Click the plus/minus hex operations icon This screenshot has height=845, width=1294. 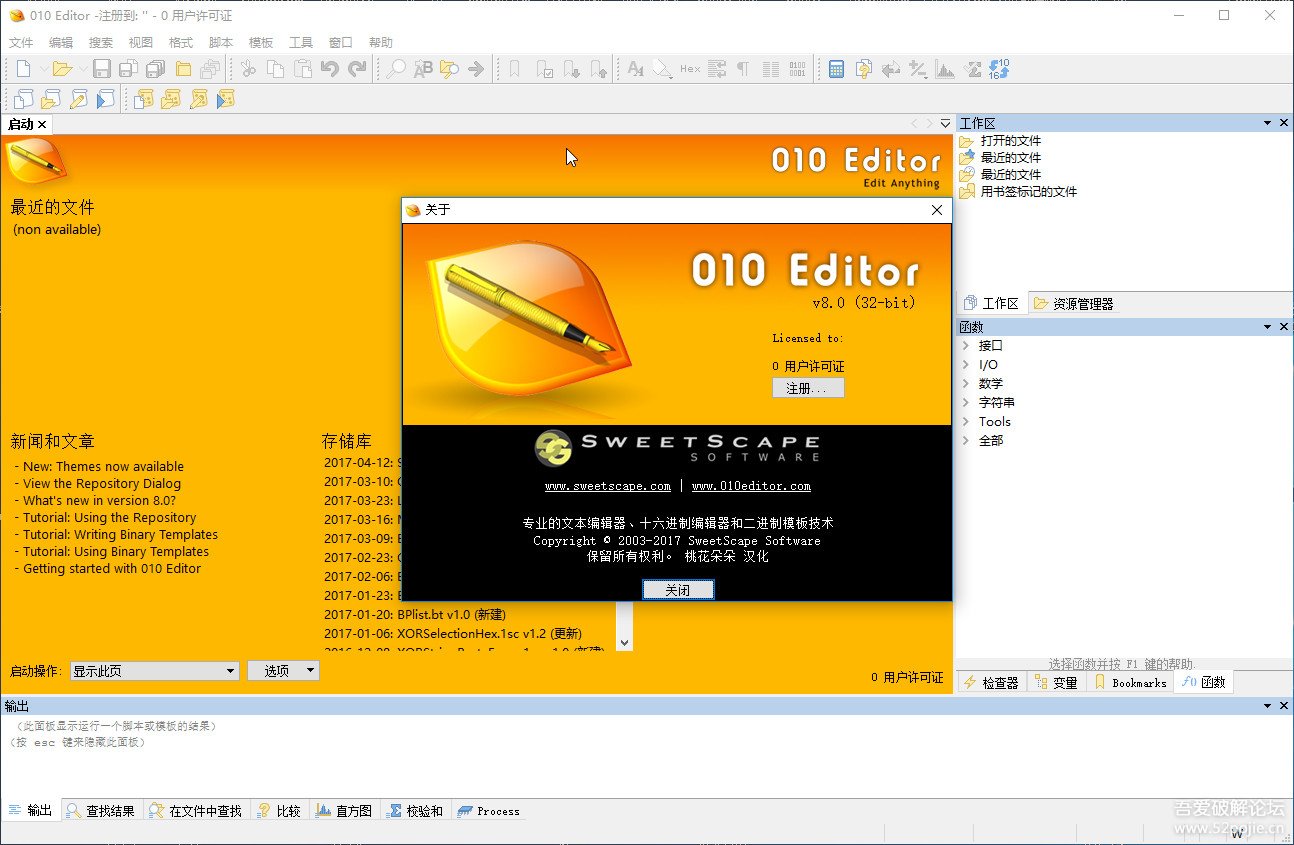(917, 69)
